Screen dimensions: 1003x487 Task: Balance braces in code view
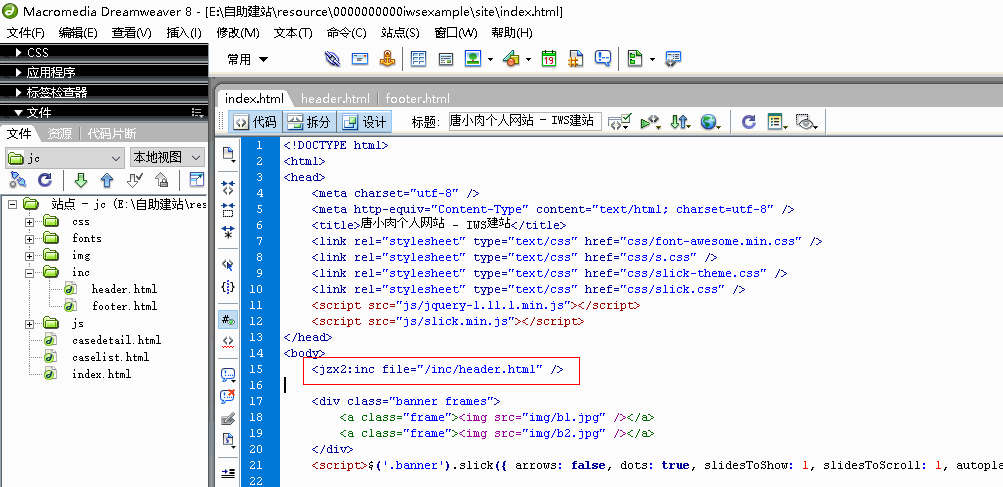point(228,287)
